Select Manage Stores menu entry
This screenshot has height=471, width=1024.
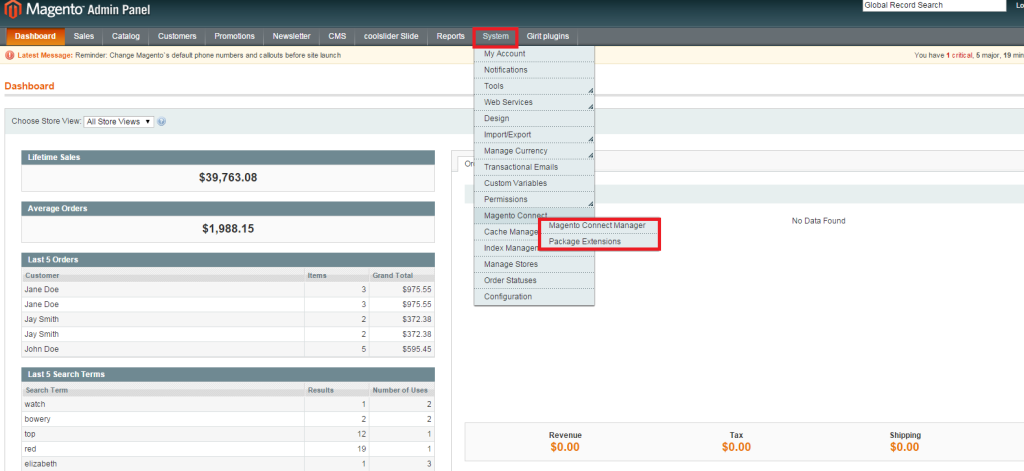[534, 264]
